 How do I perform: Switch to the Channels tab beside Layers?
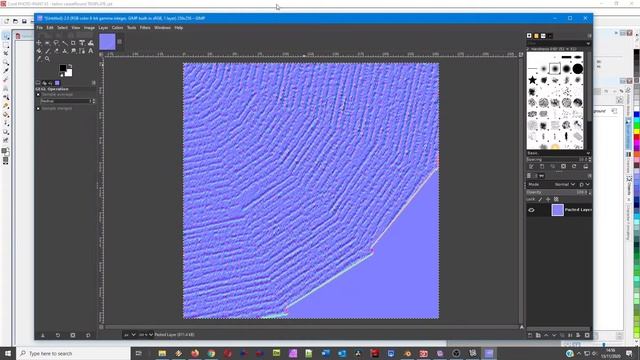pos(536,176)
